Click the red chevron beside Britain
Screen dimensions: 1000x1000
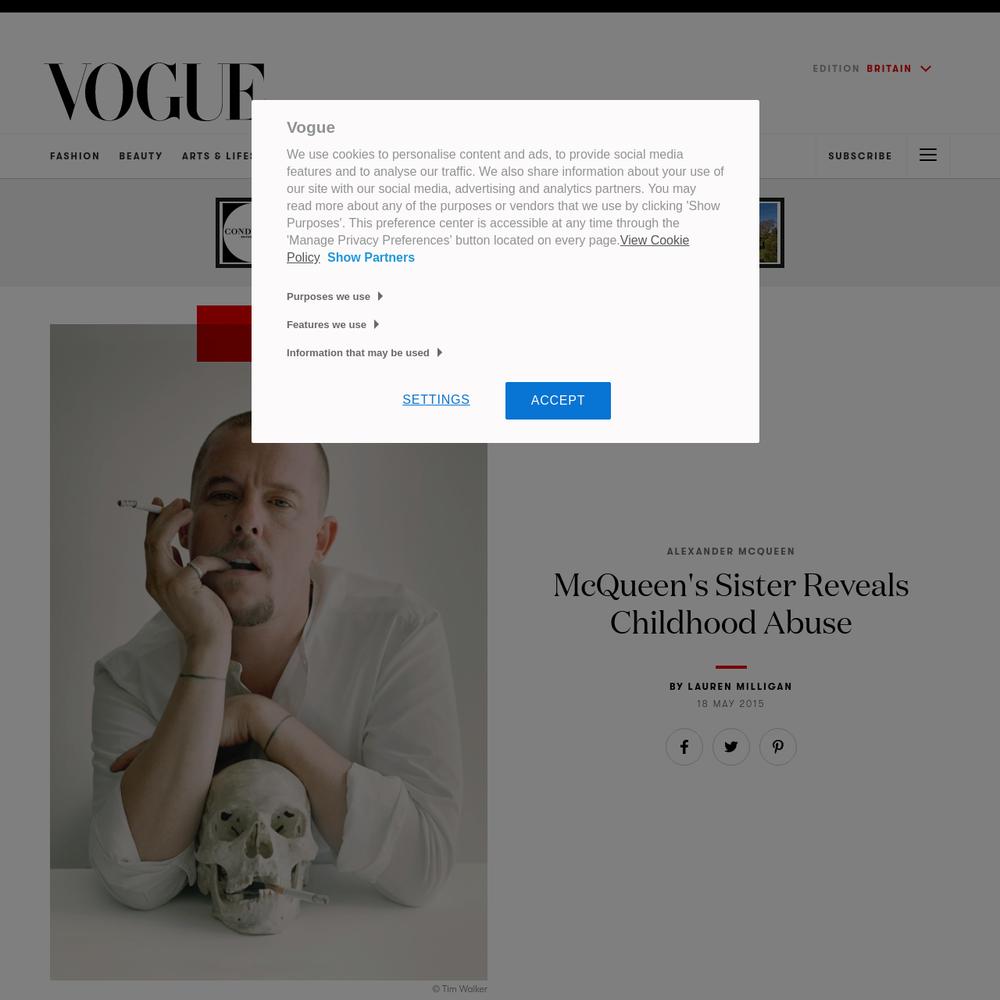pos(926,69)
